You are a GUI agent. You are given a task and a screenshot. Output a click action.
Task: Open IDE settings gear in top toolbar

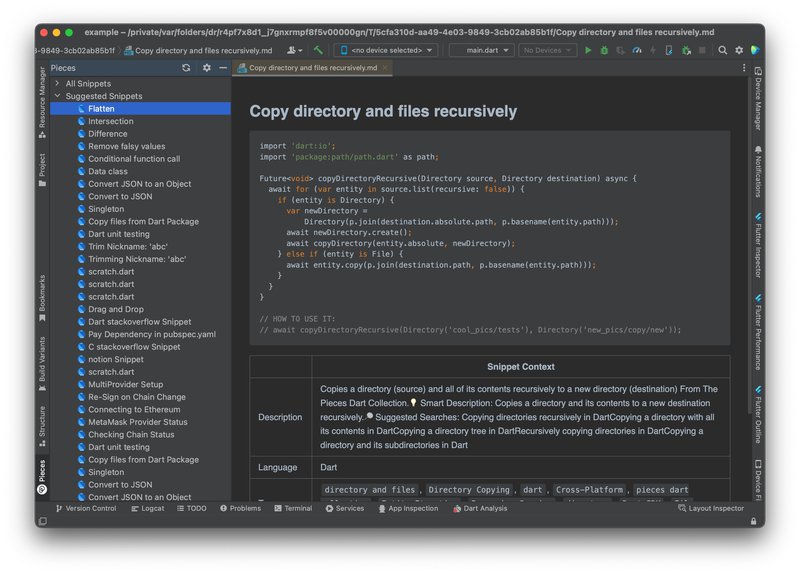click(x=739, y=50)
